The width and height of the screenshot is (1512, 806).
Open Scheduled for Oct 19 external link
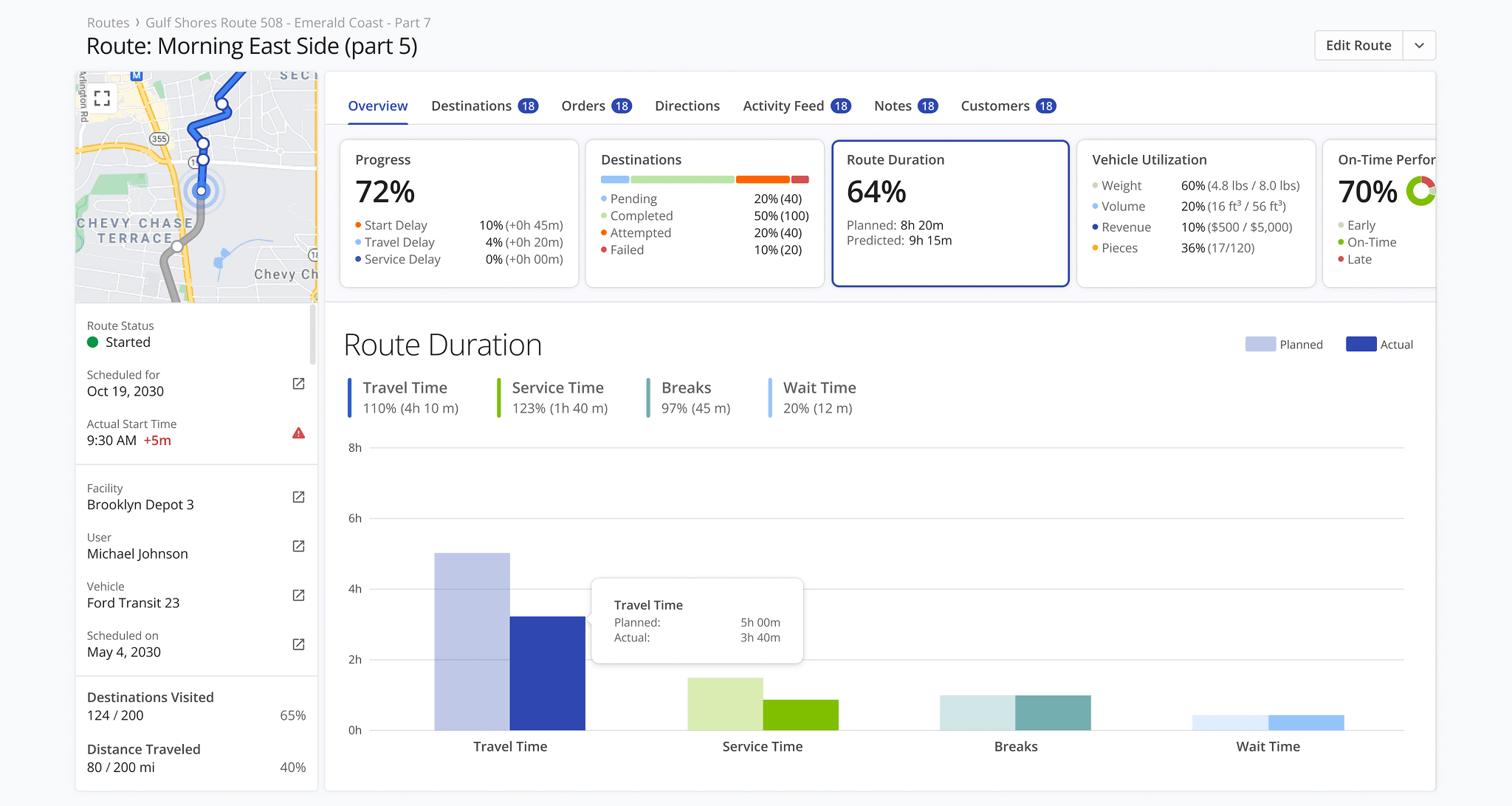click(x=298, y=384)
